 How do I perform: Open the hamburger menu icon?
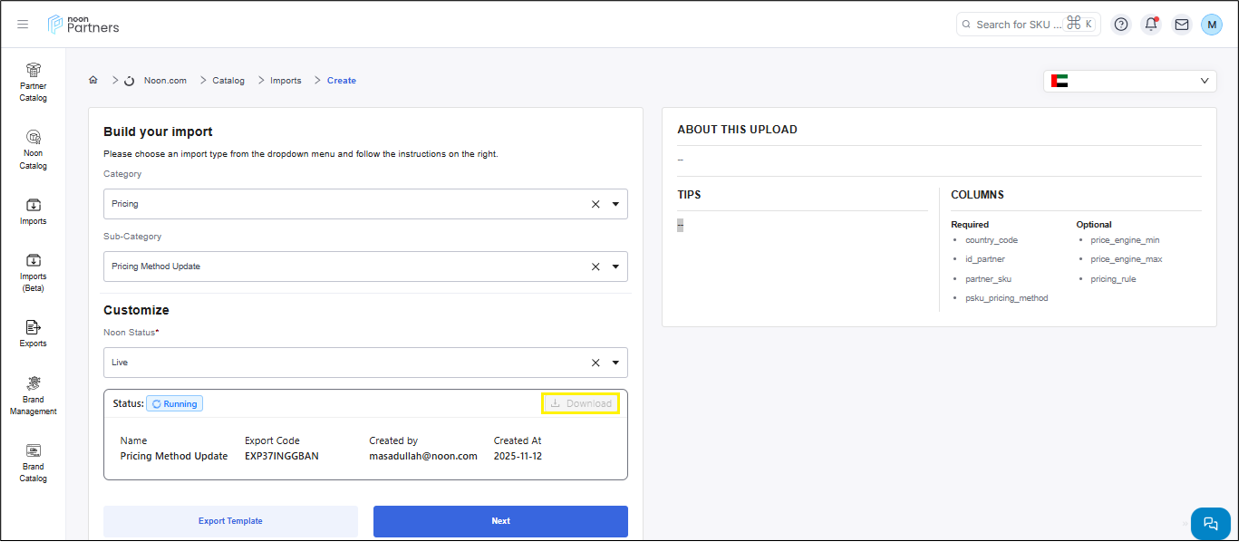point(23,24)
